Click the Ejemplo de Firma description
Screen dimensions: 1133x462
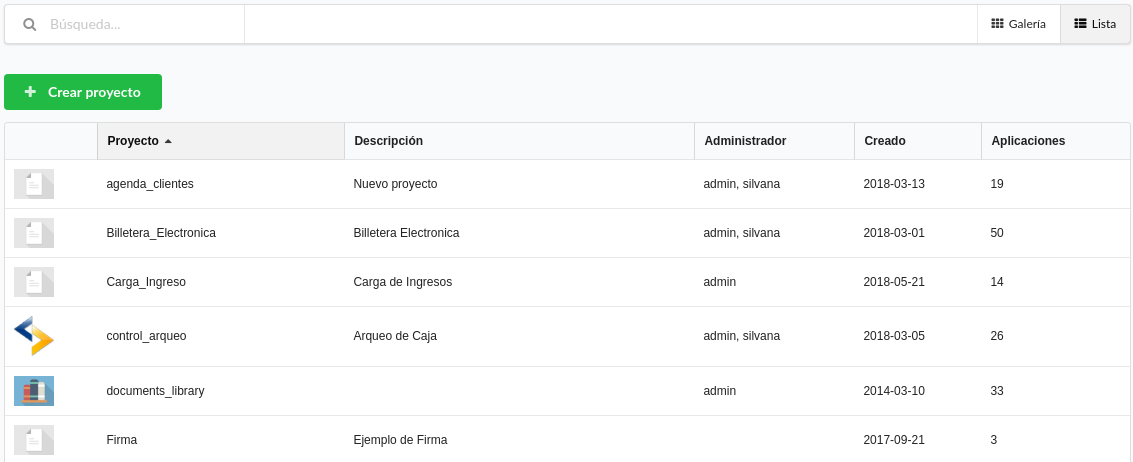pos(400,440)
